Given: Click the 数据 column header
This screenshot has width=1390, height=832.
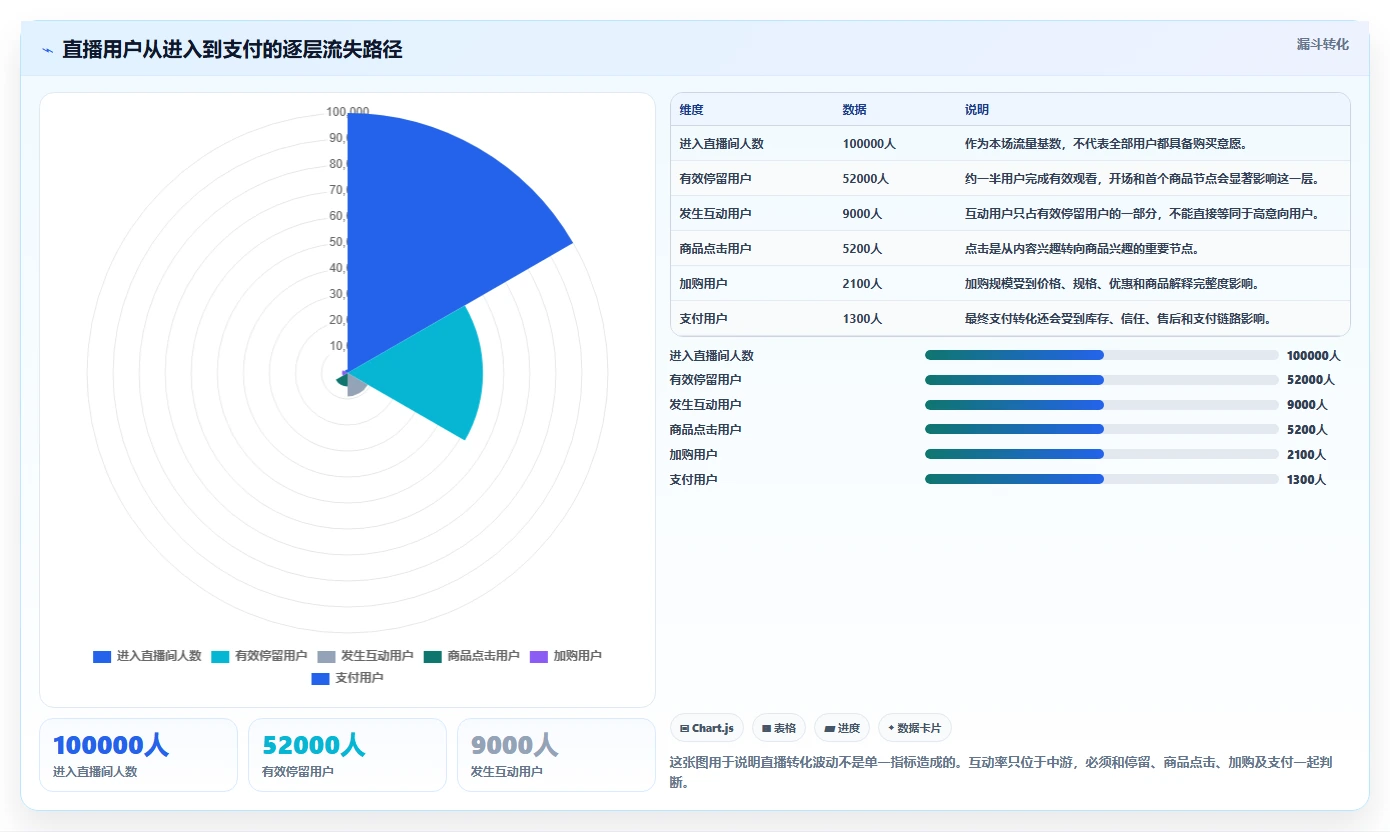Looking at the screenshot, I should [854, 110].
